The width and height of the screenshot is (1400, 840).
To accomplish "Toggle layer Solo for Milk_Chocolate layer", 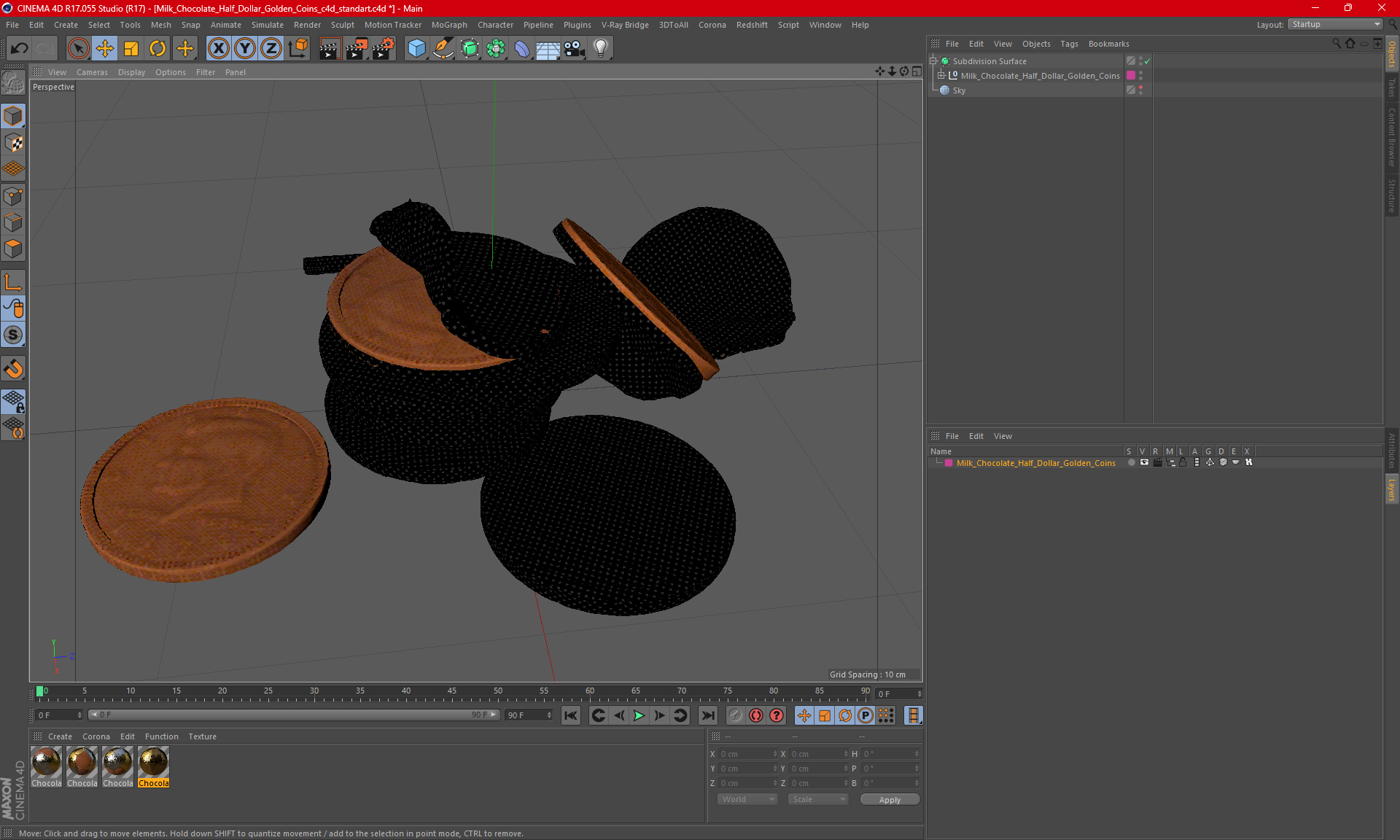I will click(1130, 463).
